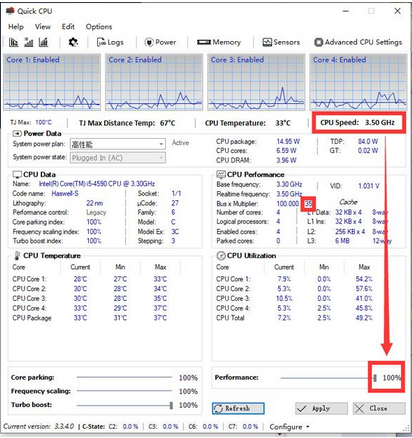Open settings via the gear icon
This screenshot has width=412, height=438.
73,42
